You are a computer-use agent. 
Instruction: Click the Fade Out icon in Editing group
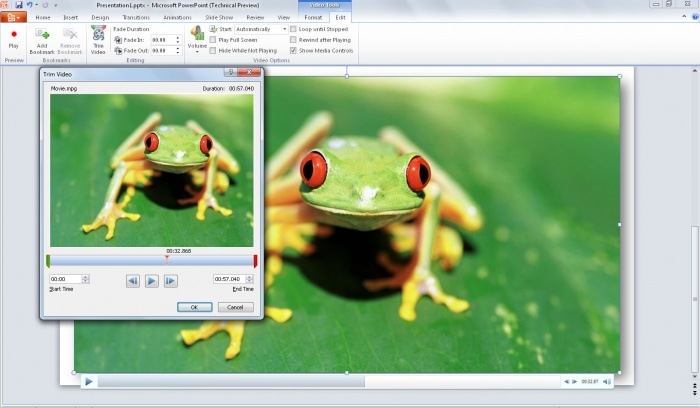[x=118, y=50]
